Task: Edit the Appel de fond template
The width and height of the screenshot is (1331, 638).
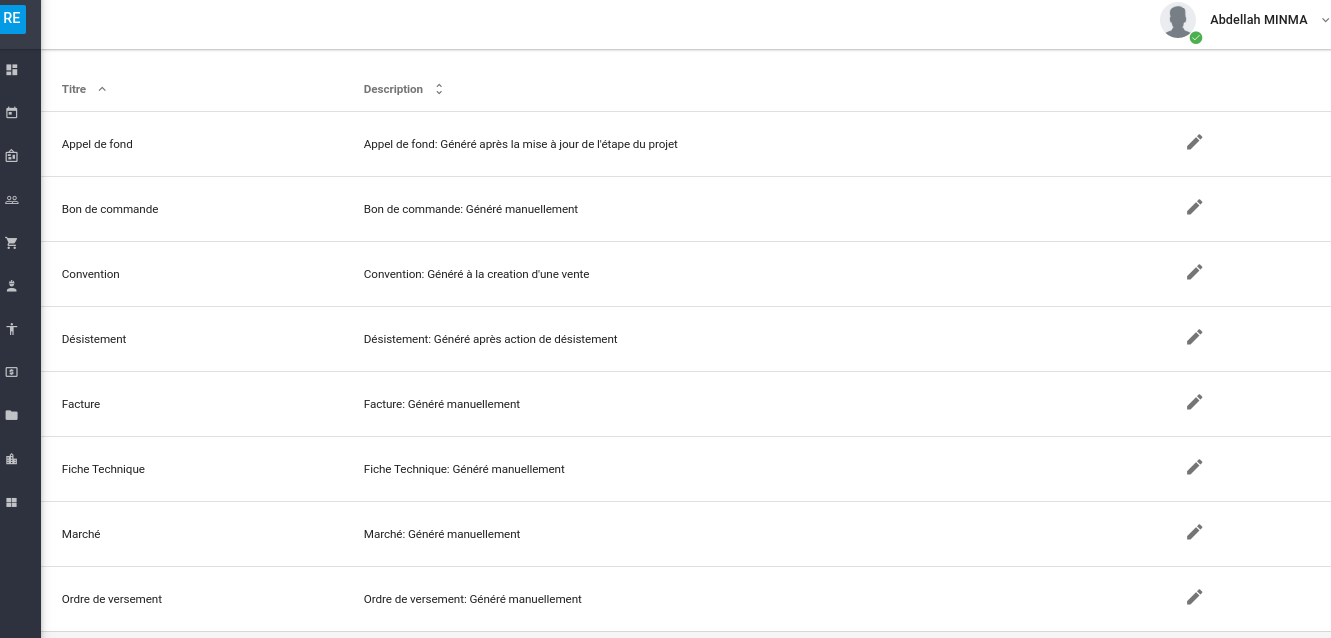Action: tap(1194, 142)
